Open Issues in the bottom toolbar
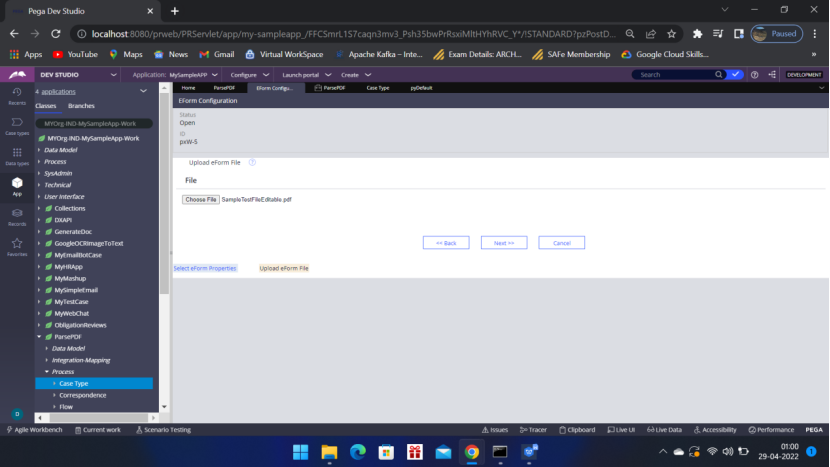Screen dimensions: 830x467 click(495, 429)
